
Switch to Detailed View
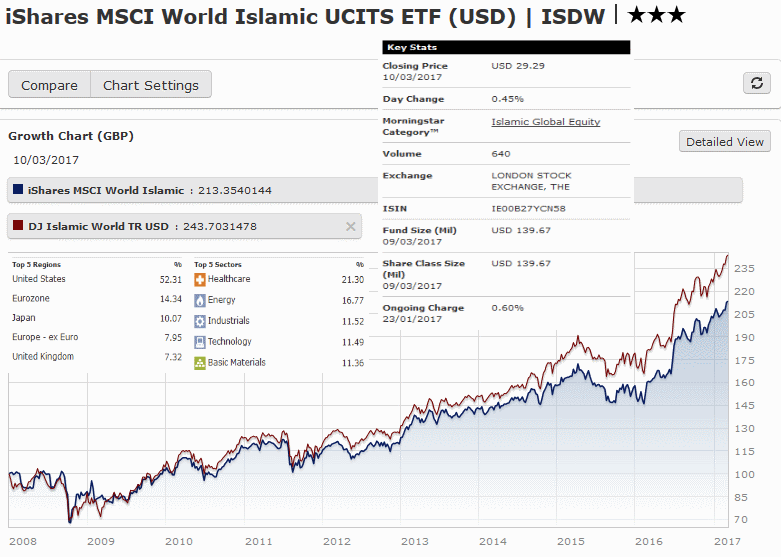click(725, 142)
